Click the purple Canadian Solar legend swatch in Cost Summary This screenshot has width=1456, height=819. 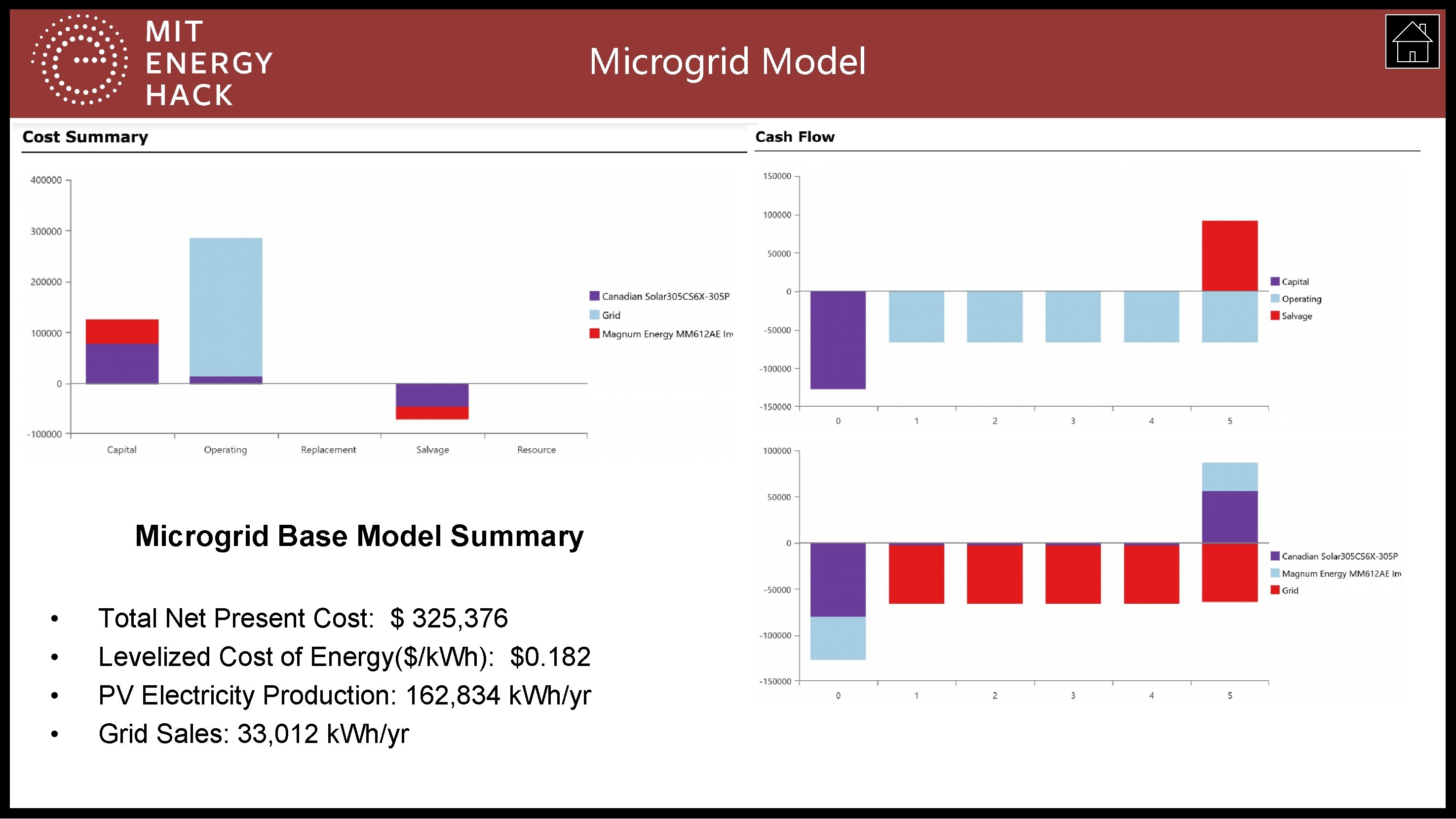594,296
